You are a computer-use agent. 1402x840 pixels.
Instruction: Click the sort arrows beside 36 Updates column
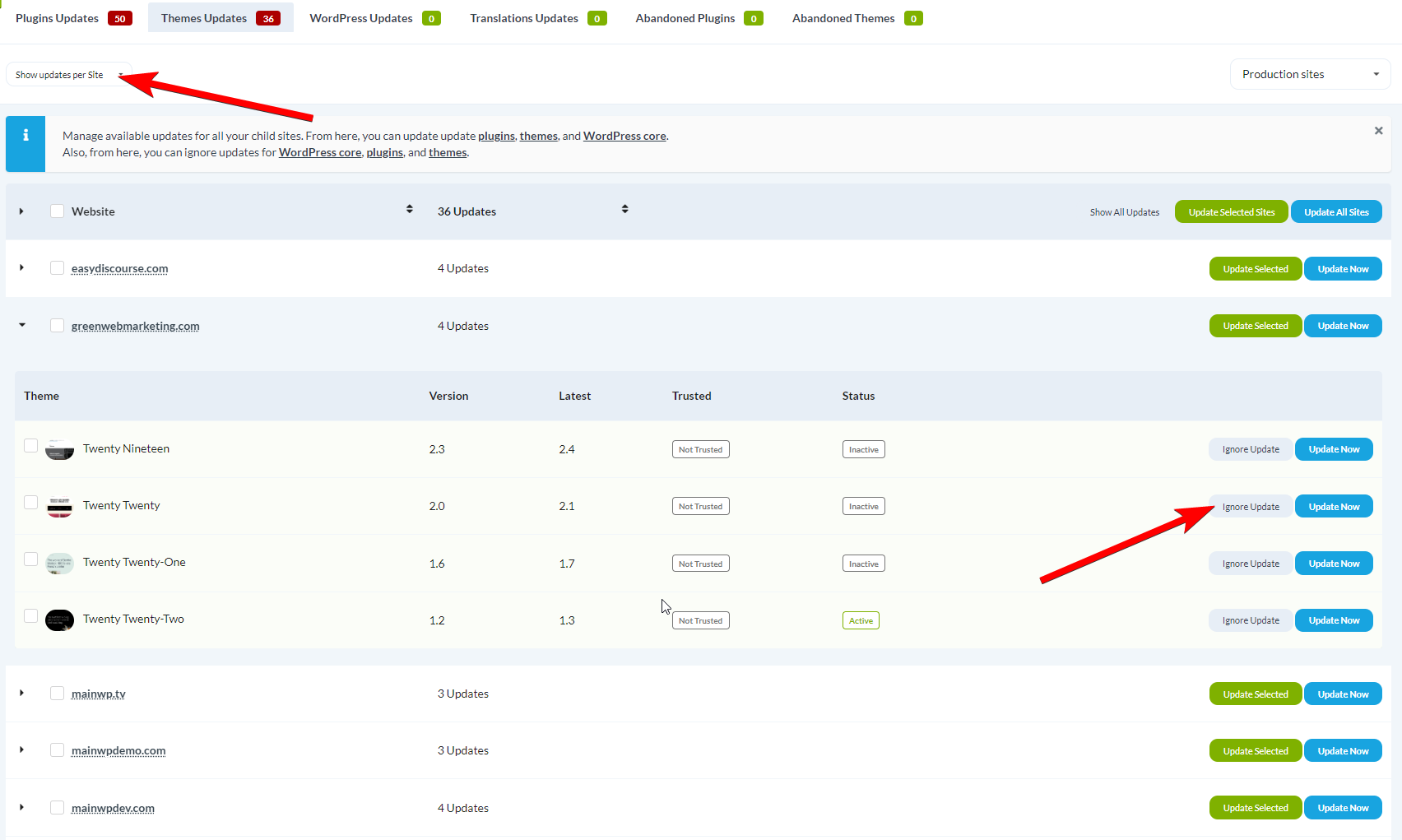point(625,209)
